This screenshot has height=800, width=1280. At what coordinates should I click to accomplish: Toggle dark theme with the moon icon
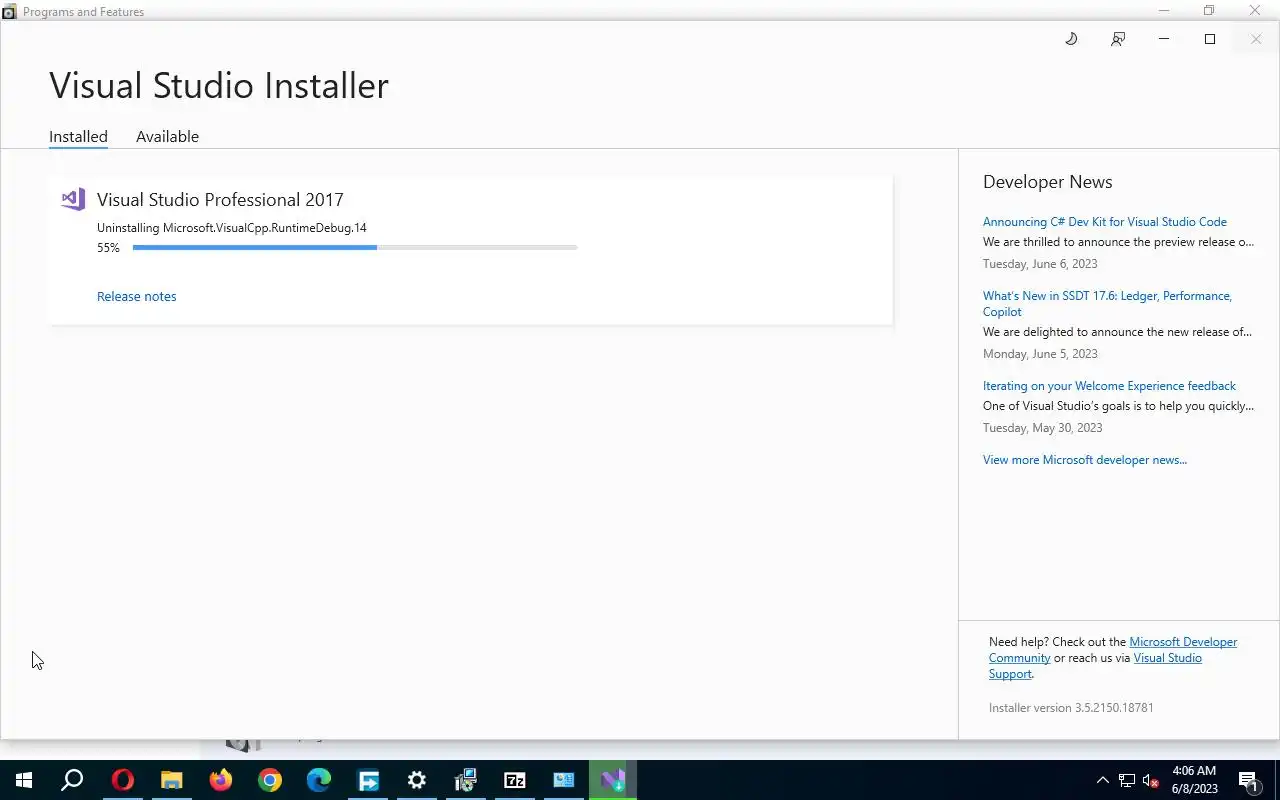coord(1071,39)
